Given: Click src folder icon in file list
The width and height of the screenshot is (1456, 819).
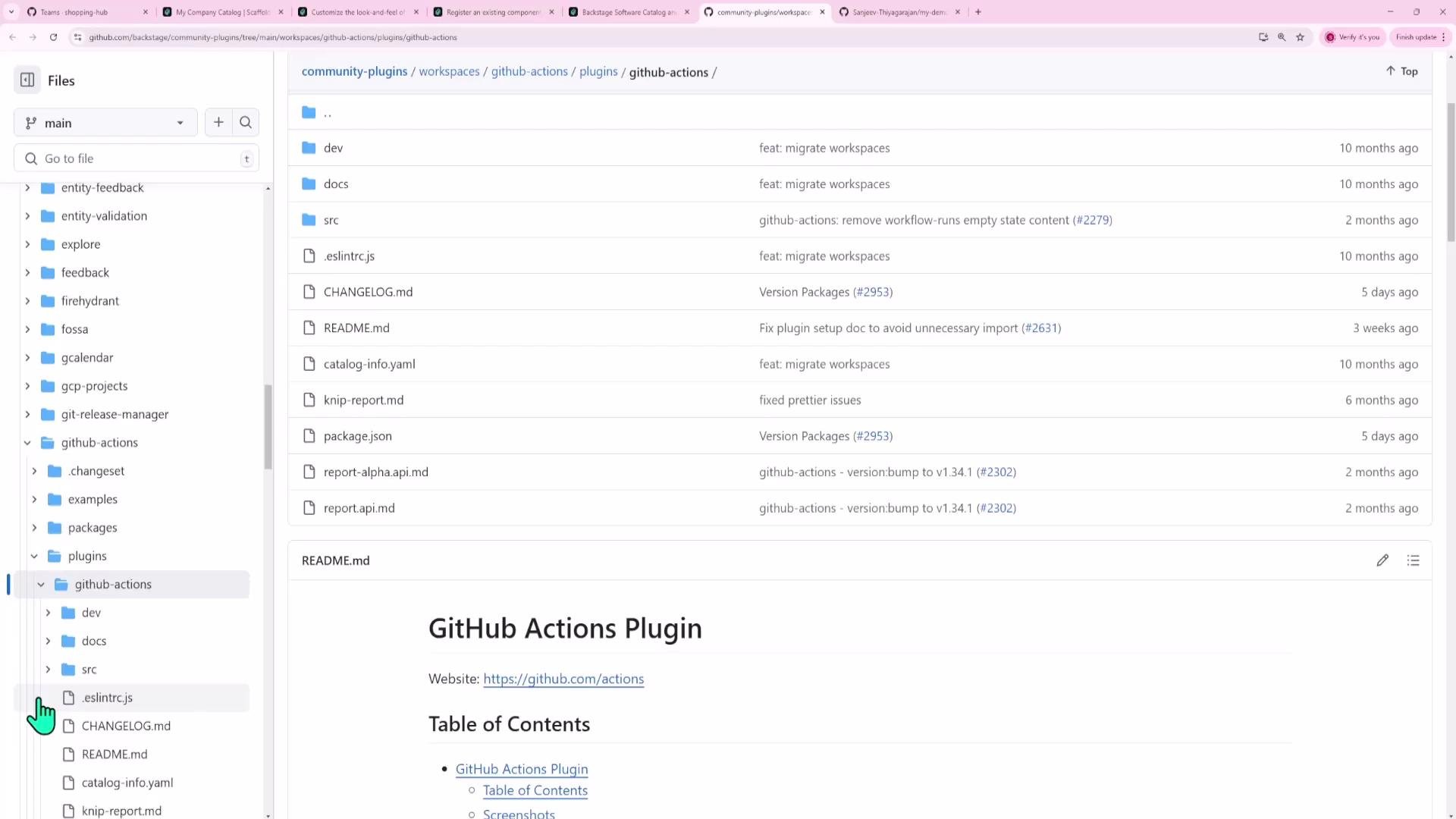Looking at the screenshot, I should click(x=309, y=220).
